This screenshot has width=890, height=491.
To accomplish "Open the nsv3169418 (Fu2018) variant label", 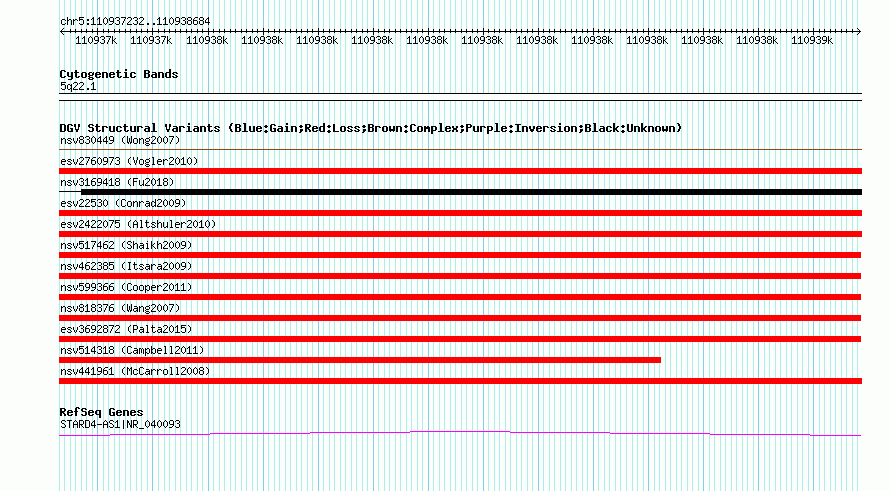I will [117, 182].
